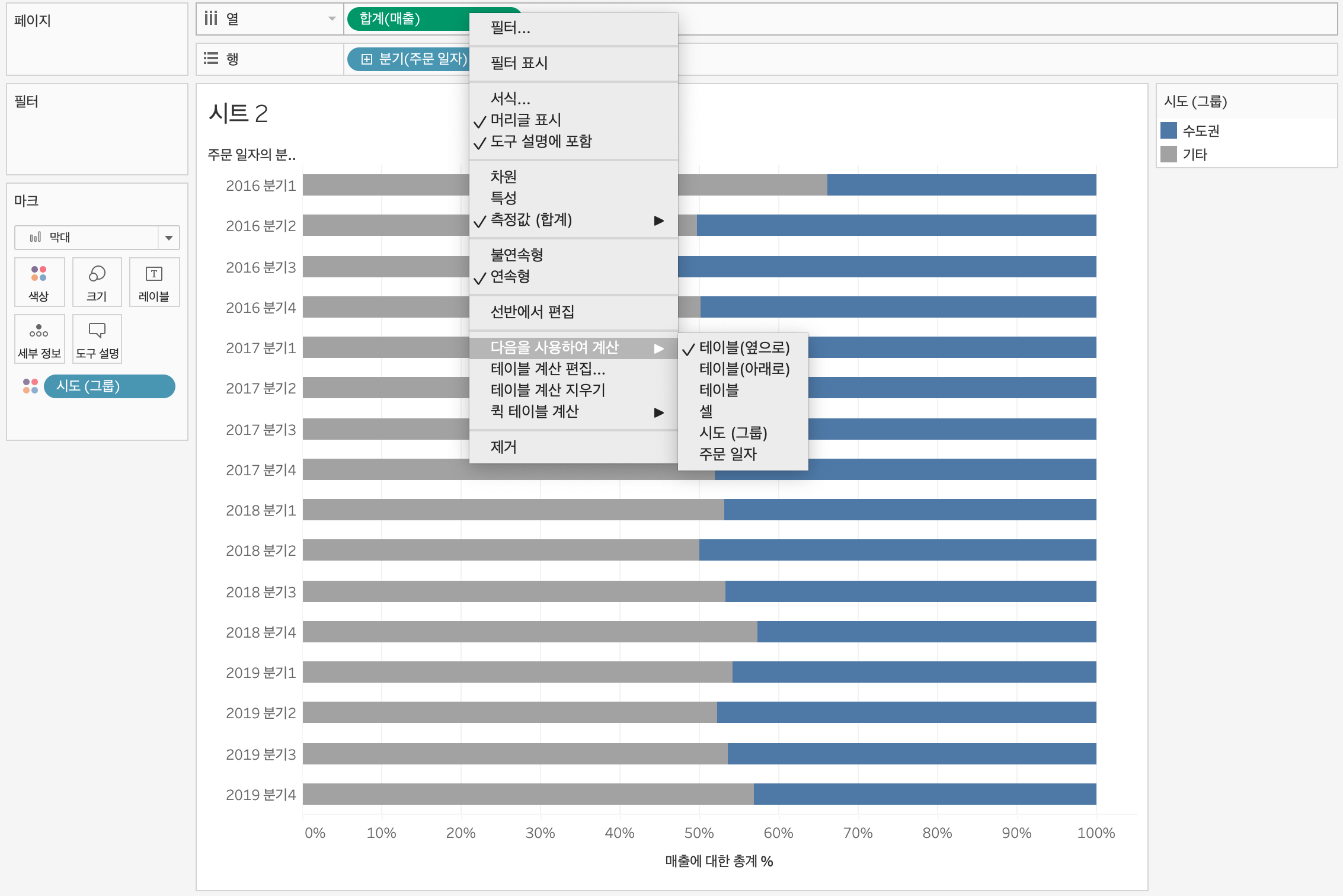This screenshot has height=896, width=1343.
Task: Select 테이블 계산 편집... menu item
Action: [548, 369]
